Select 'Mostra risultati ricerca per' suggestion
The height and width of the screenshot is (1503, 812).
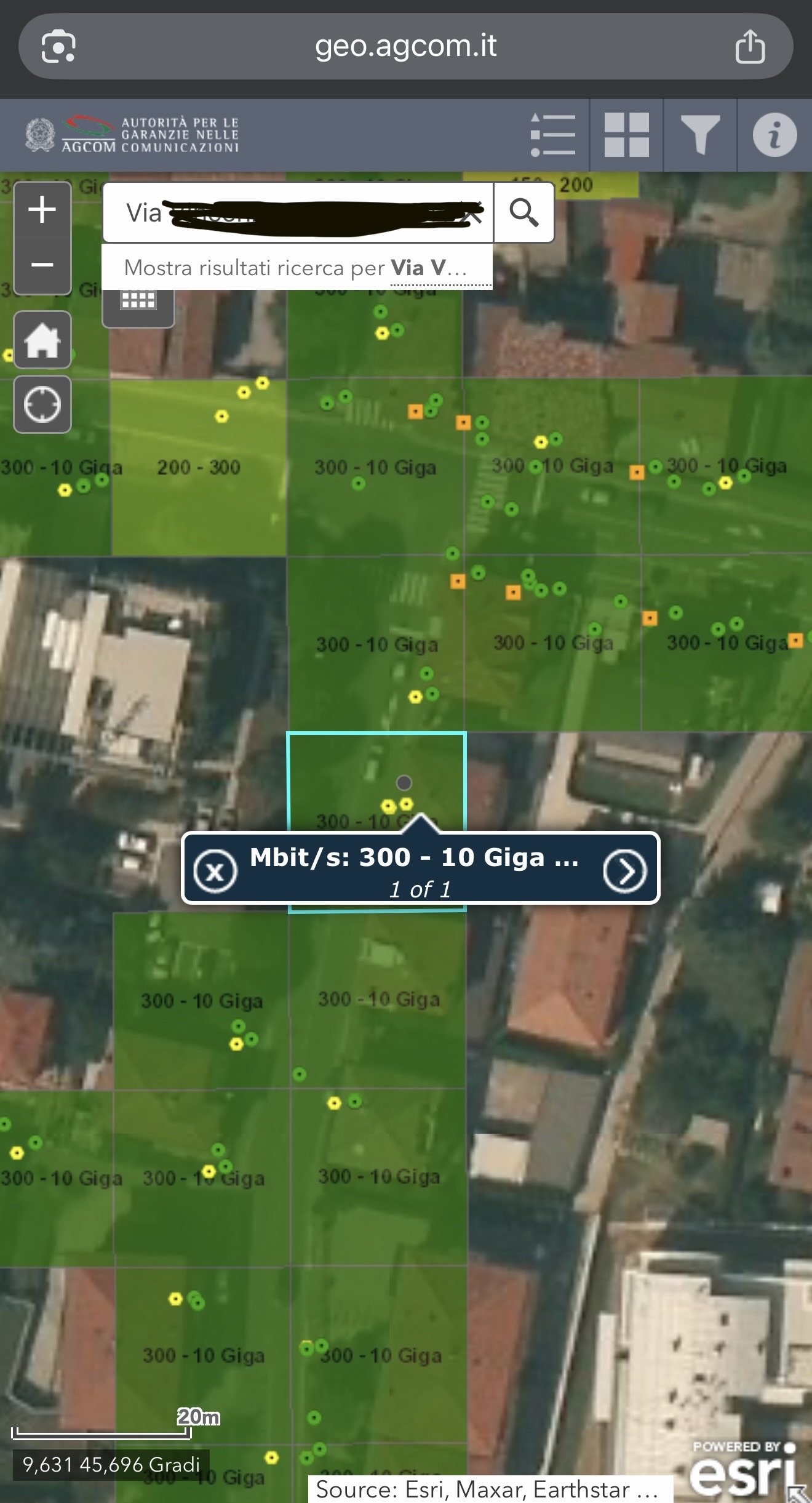(297, 268)
